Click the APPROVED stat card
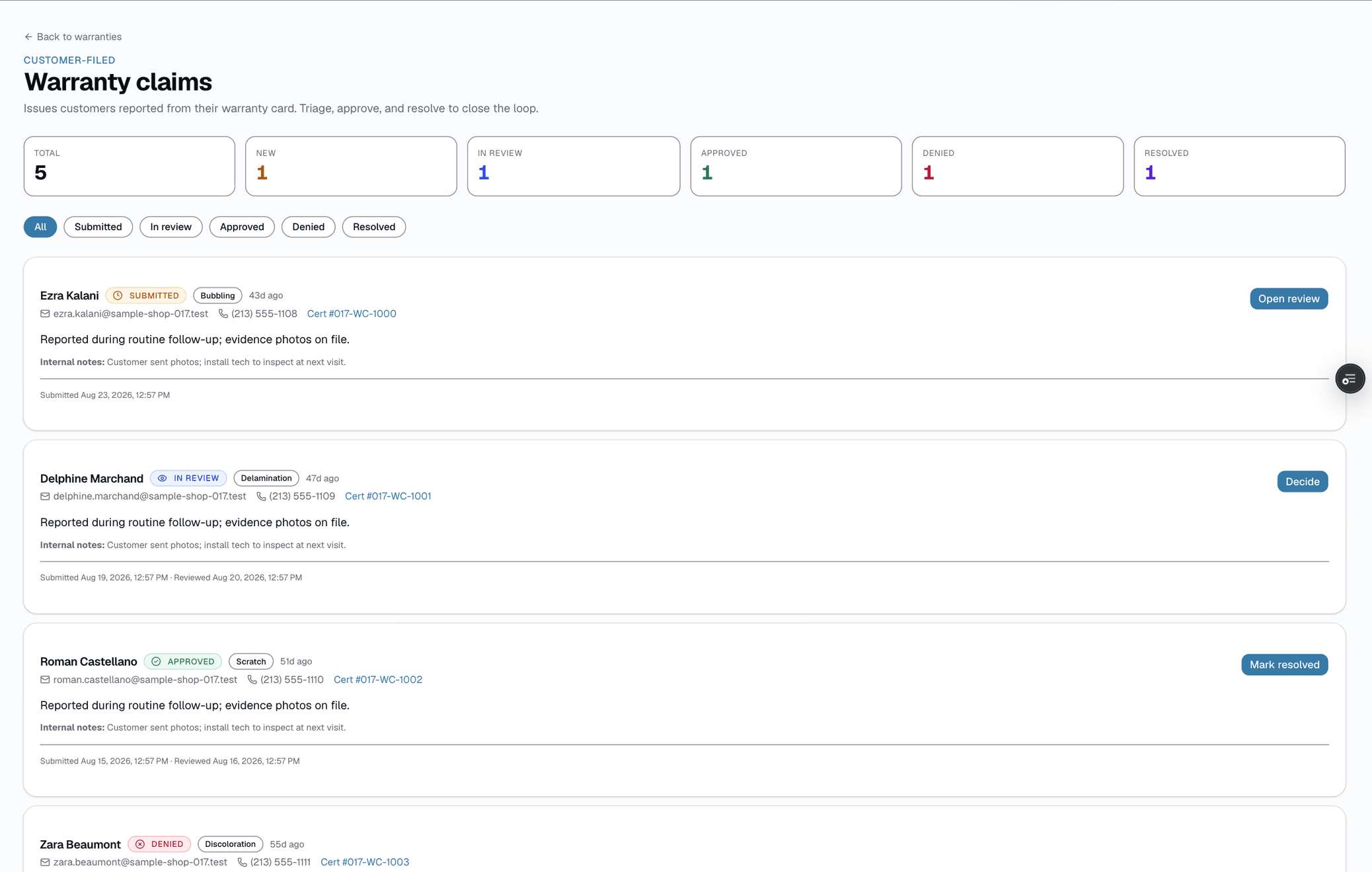This screenshot has width=1372, height=872. coord(796,167)
